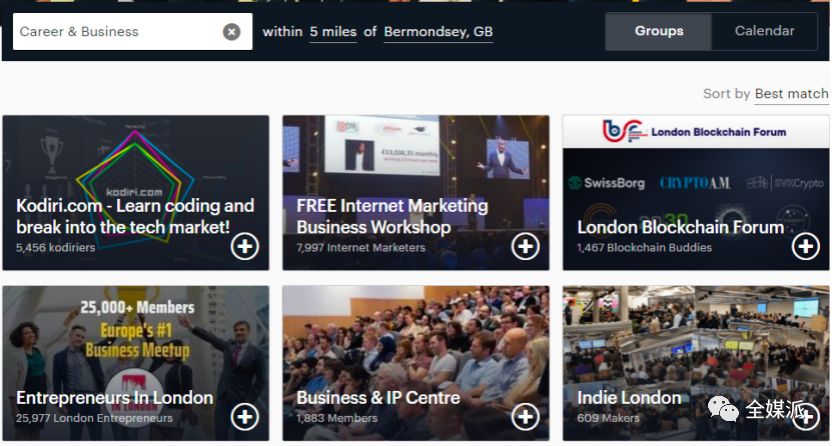Switch to the Calendar tab
Image resolution: width=832 pixels, height=446 pixels.
764,31
